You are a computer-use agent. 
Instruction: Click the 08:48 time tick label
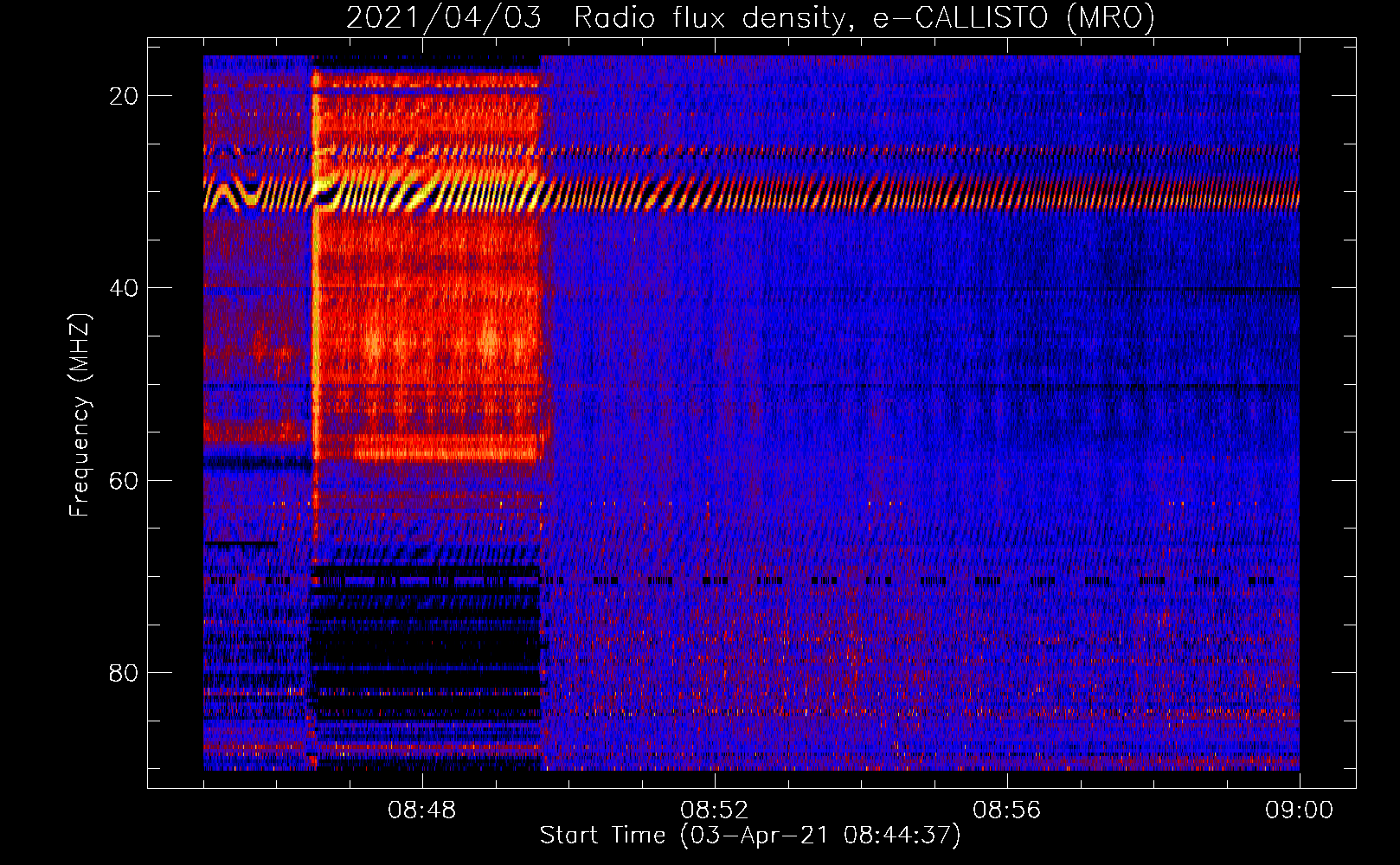tap(421, 811)
